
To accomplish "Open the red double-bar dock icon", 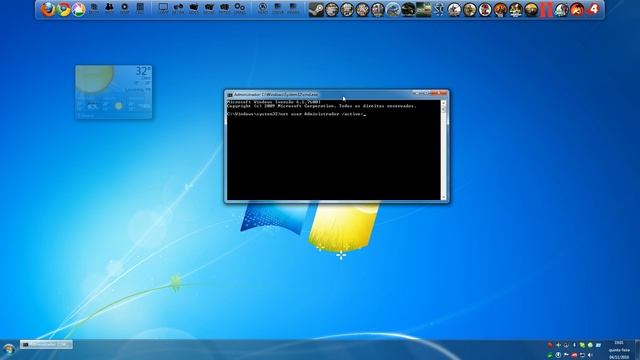I will [x=546, y=9].
